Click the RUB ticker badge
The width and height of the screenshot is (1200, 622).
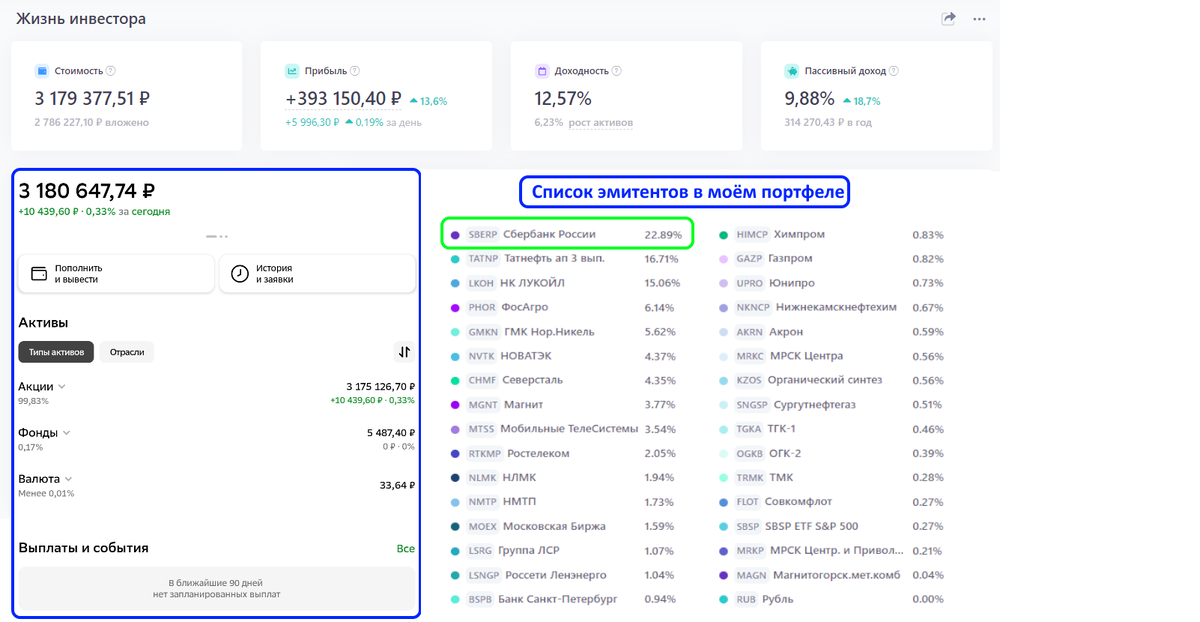point(746,599)
